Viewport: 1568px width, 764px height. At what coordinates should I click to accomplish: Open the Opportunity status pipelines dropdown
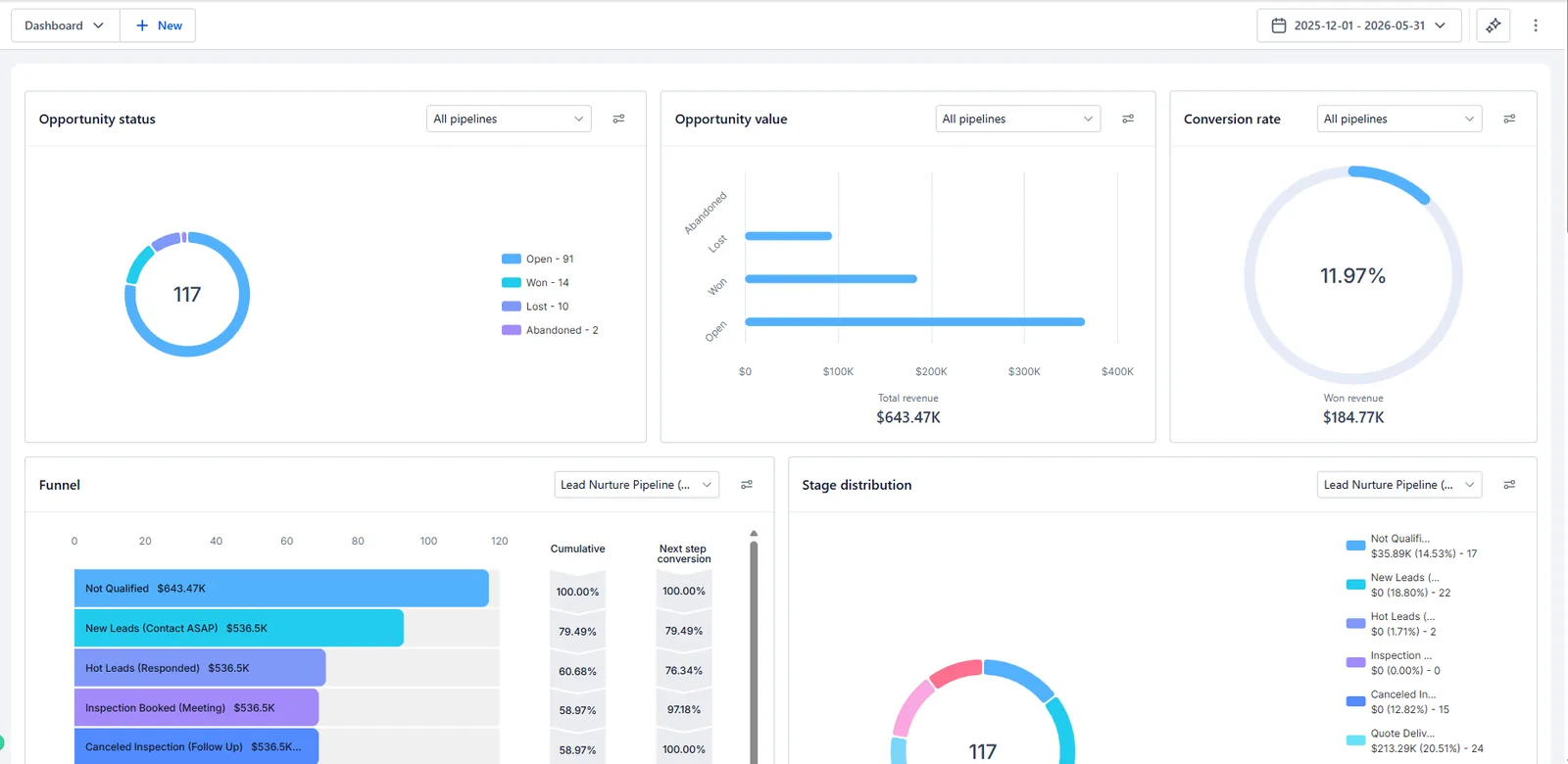click(x=509, y=119)
